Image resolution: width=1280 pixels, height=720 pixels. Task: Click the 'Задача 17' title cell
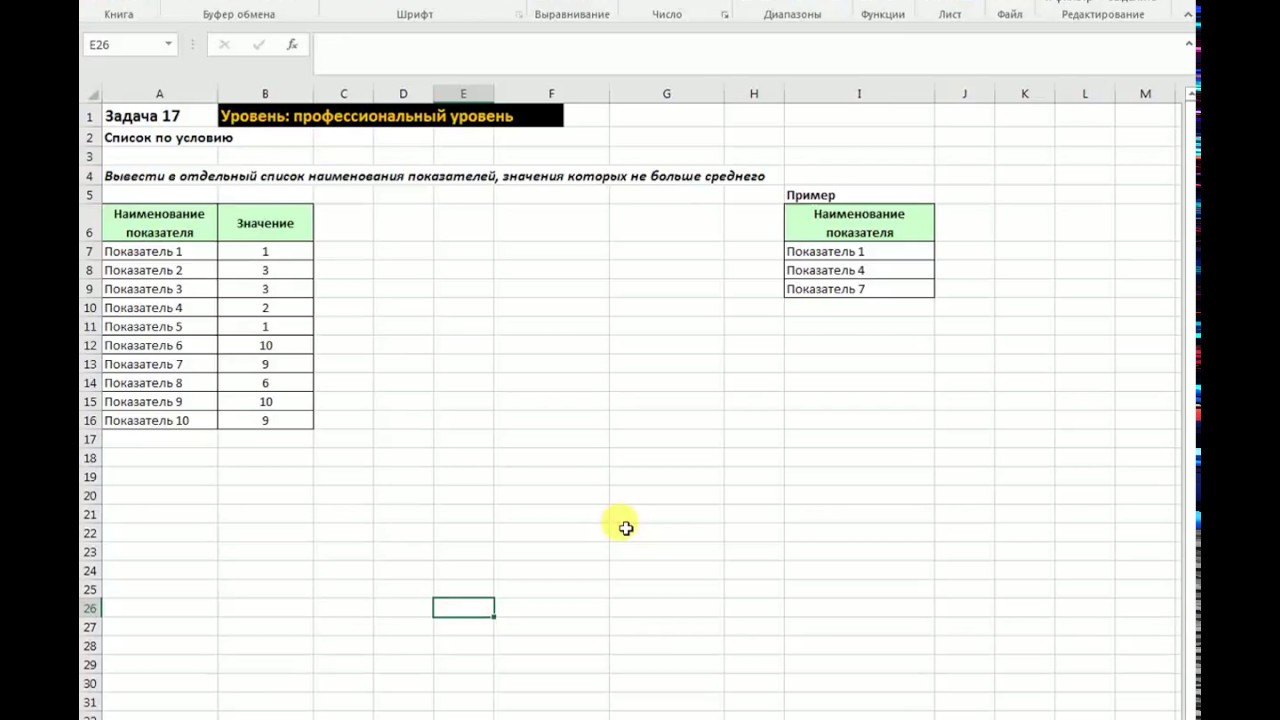[159, 116]
